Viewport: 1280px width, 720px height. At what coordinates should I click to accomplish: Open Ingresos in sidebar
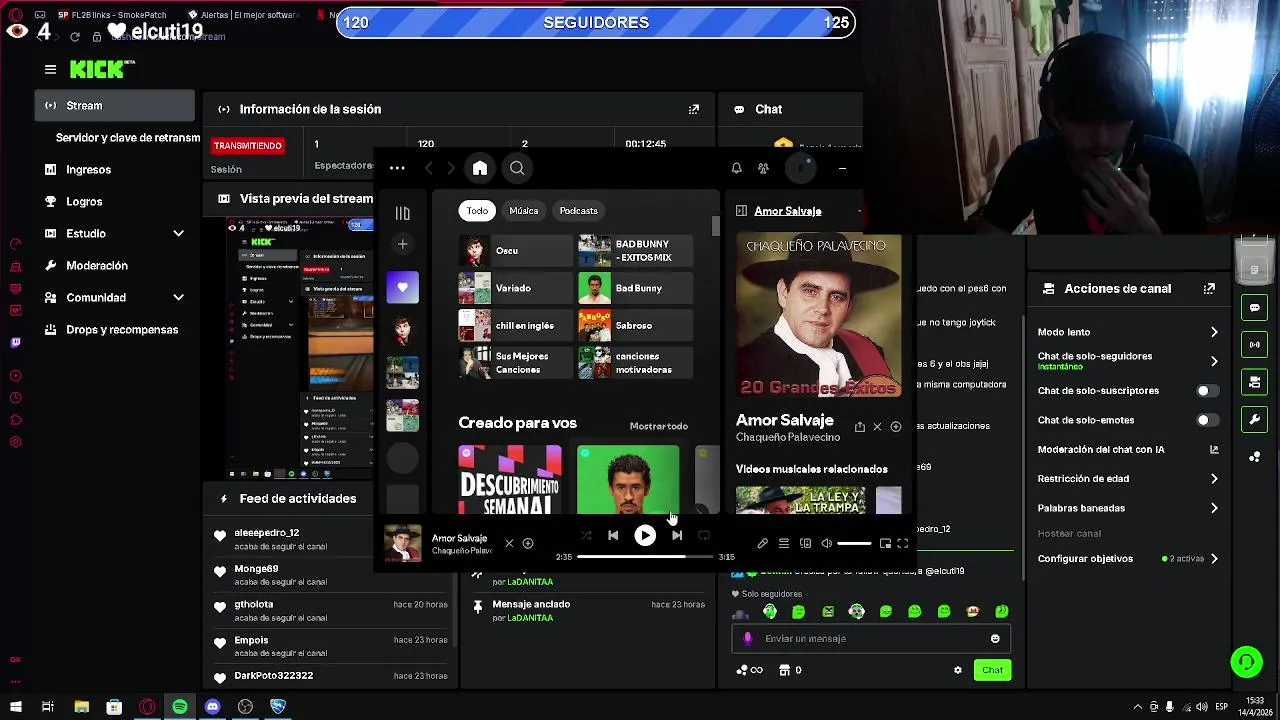coord(88,170)
